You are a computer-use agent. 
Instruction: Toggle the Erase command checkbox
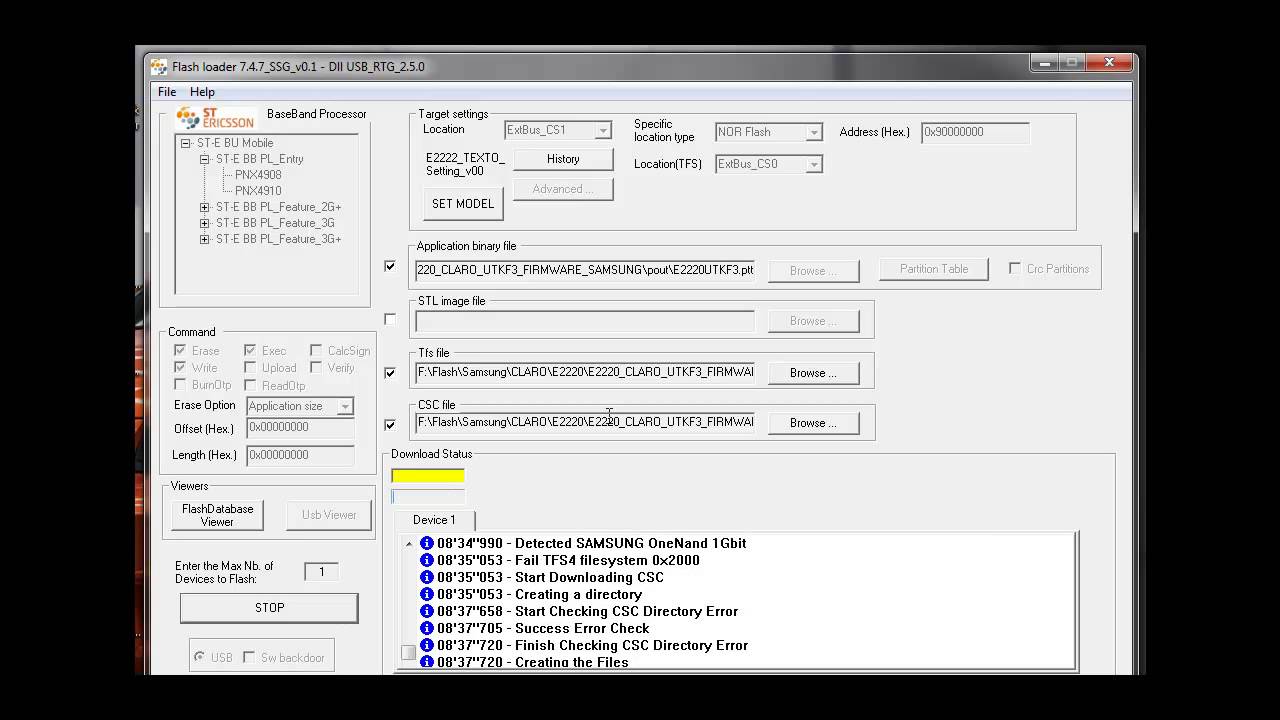(180, 350)
